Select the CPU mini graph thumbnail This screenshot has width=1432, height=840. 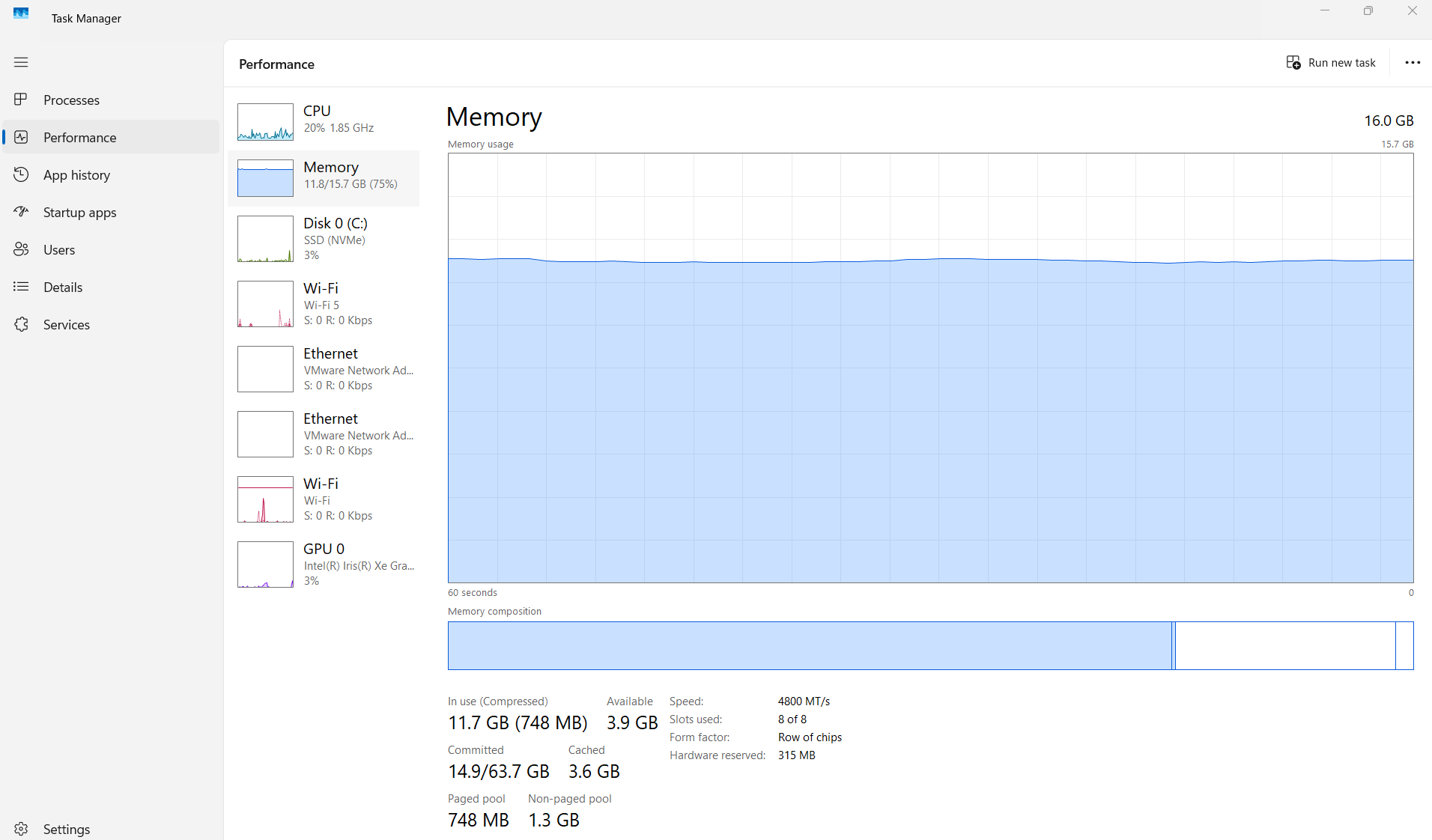(x=265, y=122)
